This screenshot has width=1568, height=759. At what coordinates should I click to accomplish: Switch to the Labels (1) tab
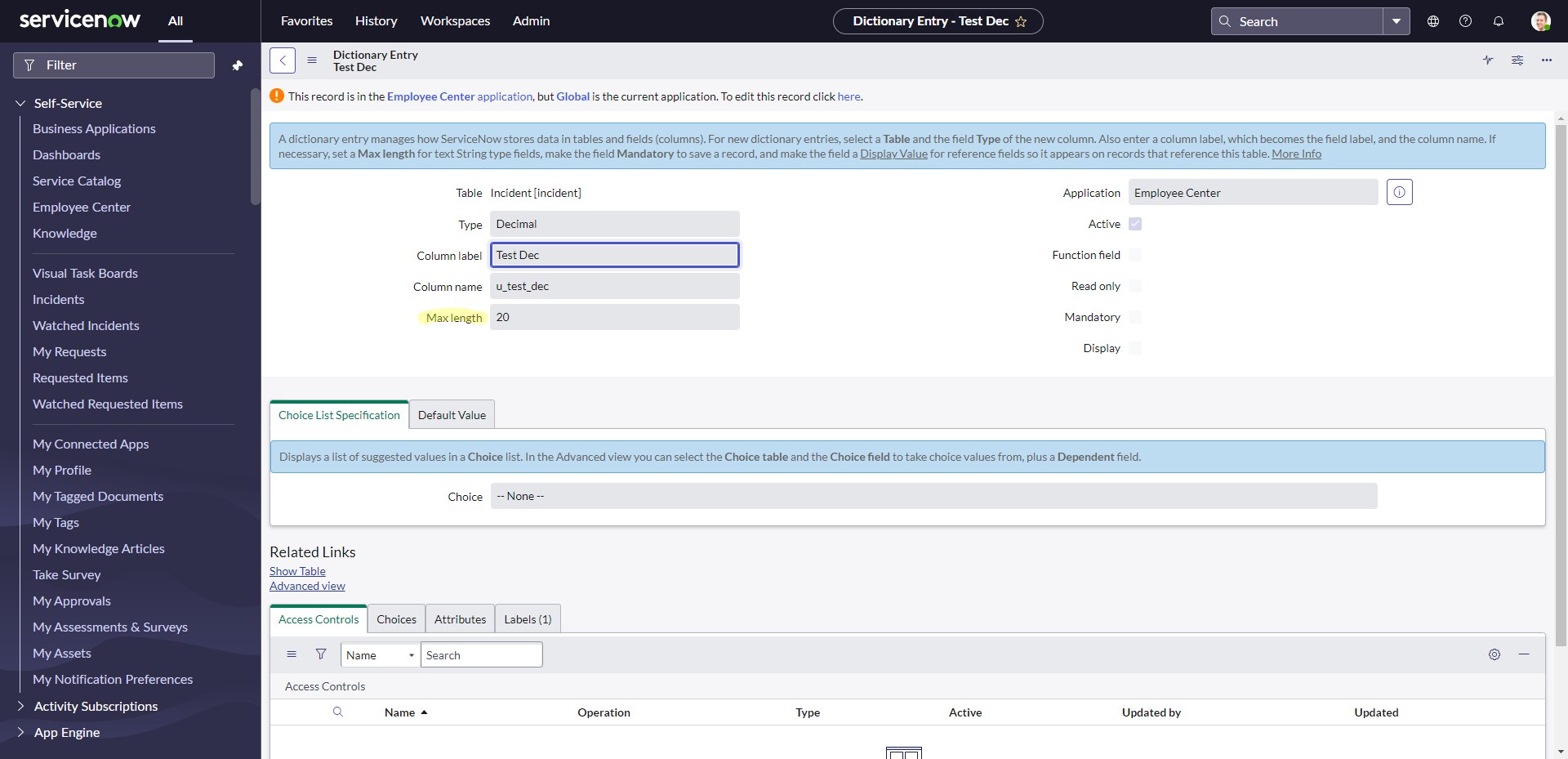click(528, 619)
